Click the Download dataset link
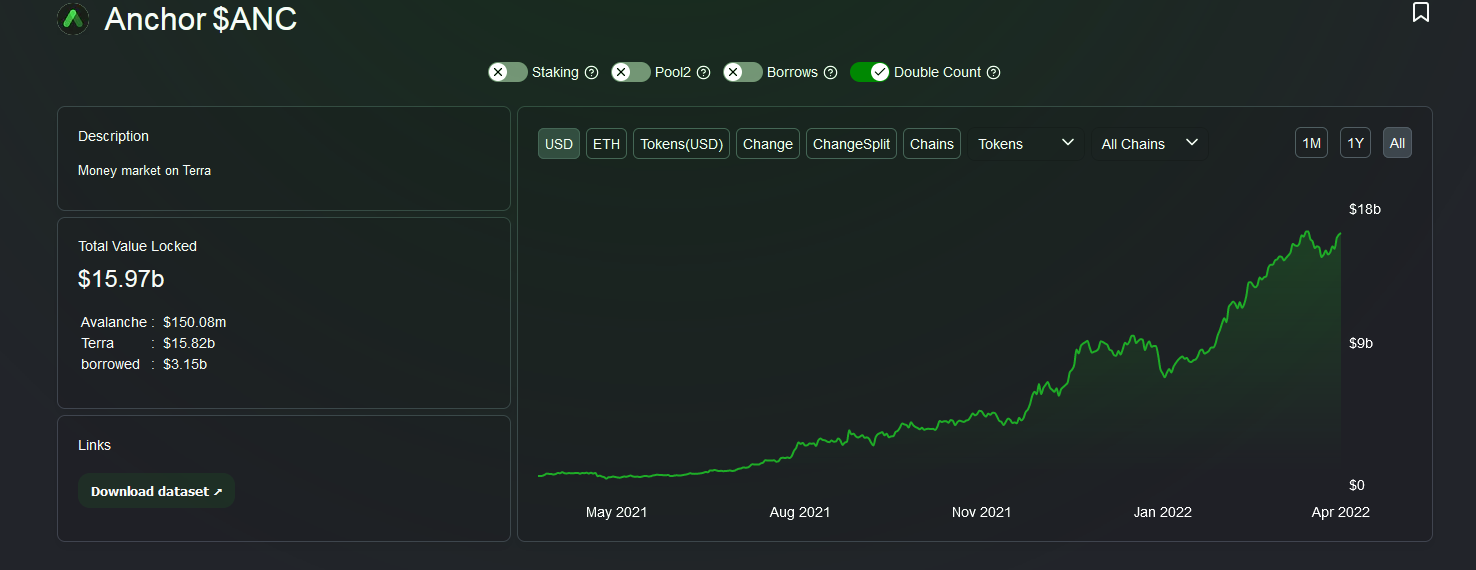Image resolution: width=1476 pixels, height=570 pixels. 156,491
